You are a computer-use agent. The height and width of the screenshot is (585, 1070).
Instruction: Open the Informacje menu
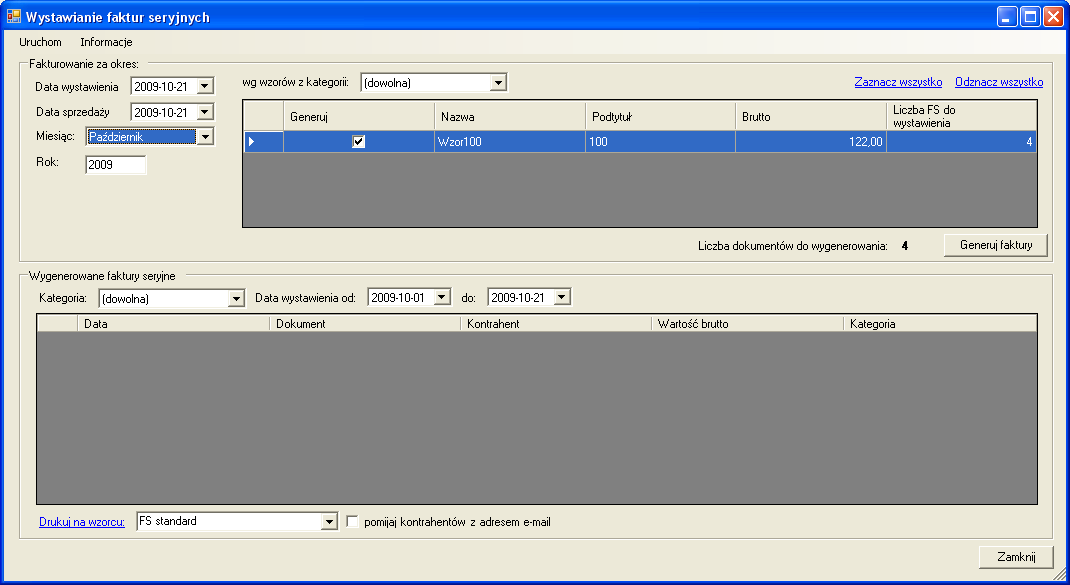106,42
